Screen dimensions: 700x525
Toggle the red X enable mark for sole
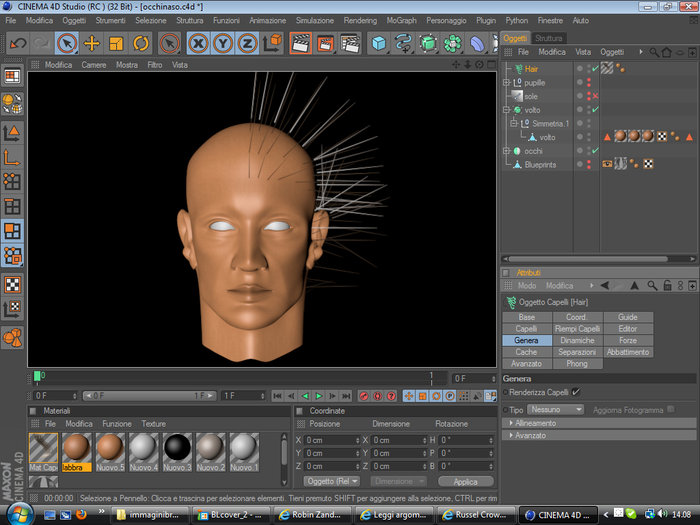pyautogui.click(x=594, y=96)
